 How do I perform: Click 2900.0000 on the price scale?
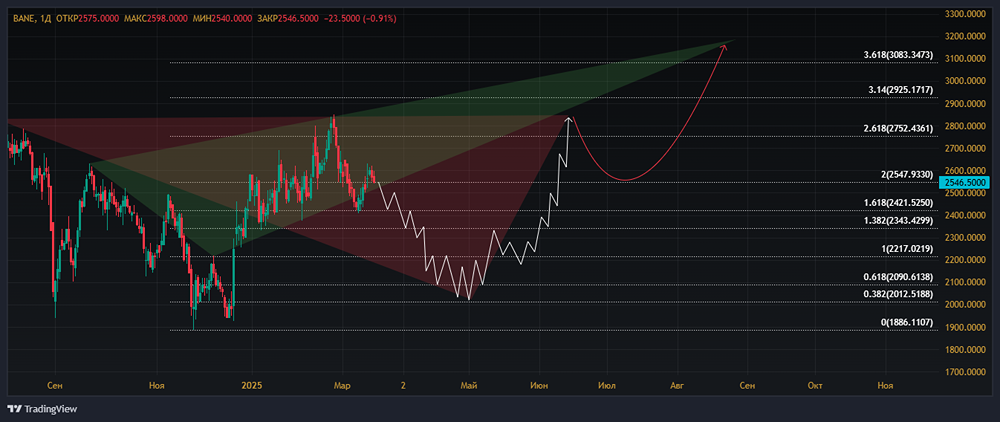(965, 103)
